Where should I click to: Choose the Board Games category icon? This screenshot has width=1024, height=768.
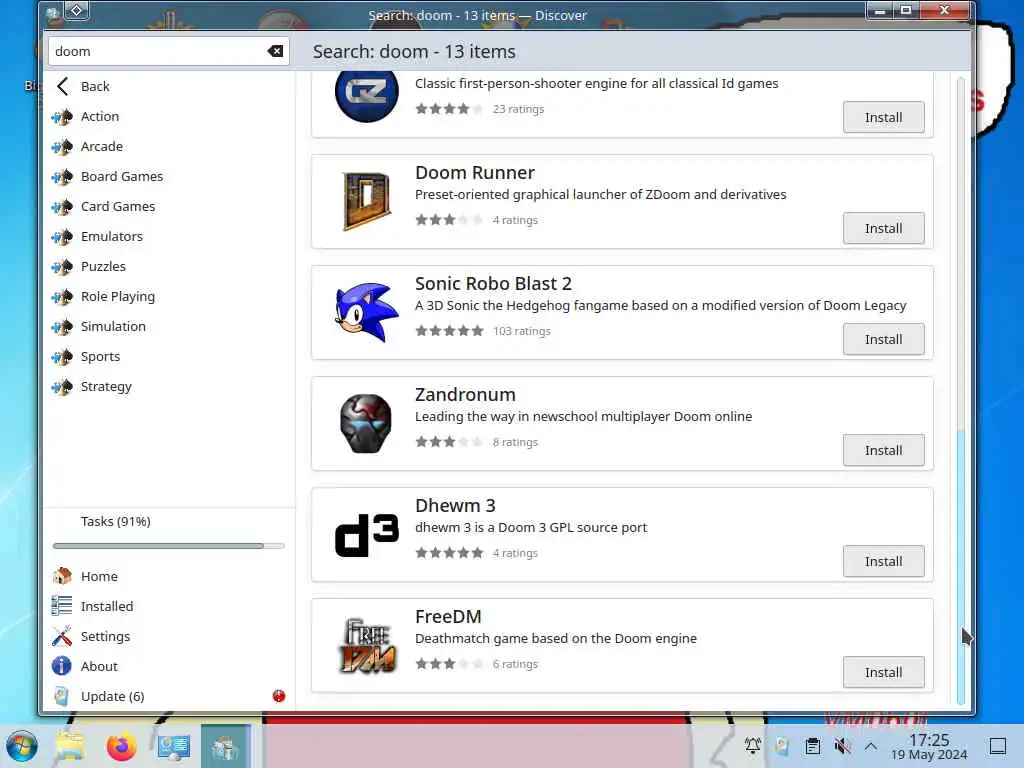click(62, 177)
